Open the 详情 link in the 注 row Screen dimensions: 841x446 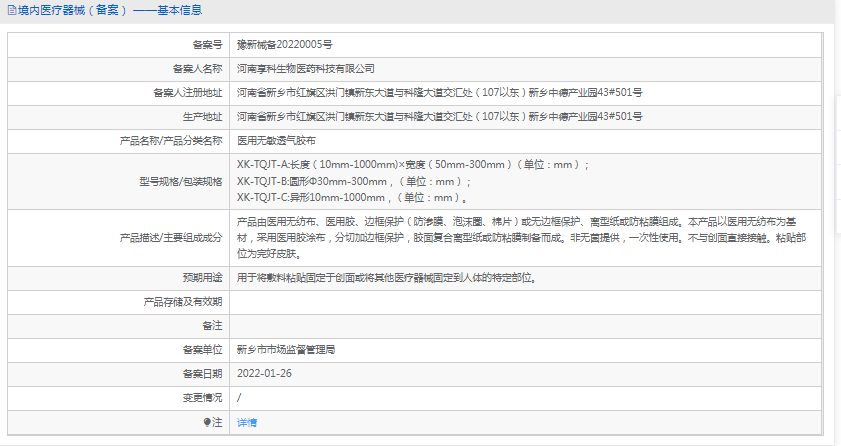tap(247, 422)
